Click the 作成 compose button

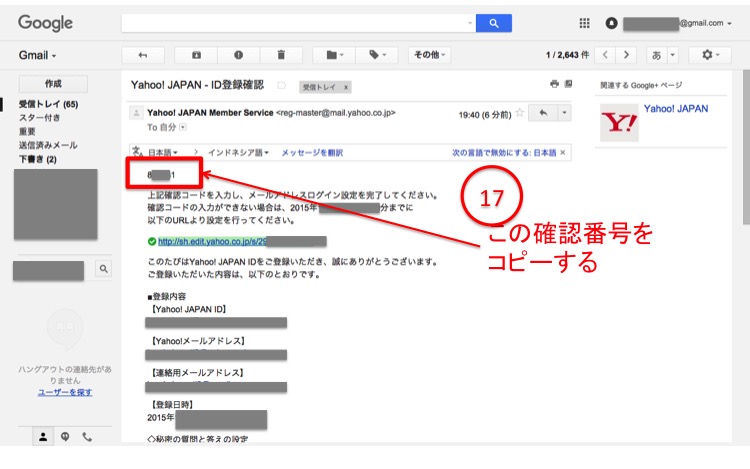[x=53, y=84]
